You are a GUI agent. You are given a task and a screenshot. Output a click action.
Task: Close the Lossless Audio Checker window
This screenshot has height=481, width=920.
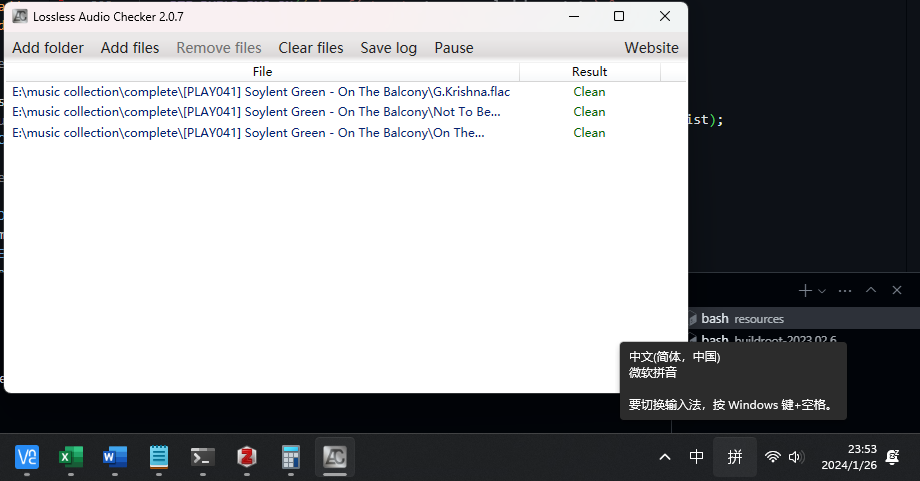pos(664,16)
